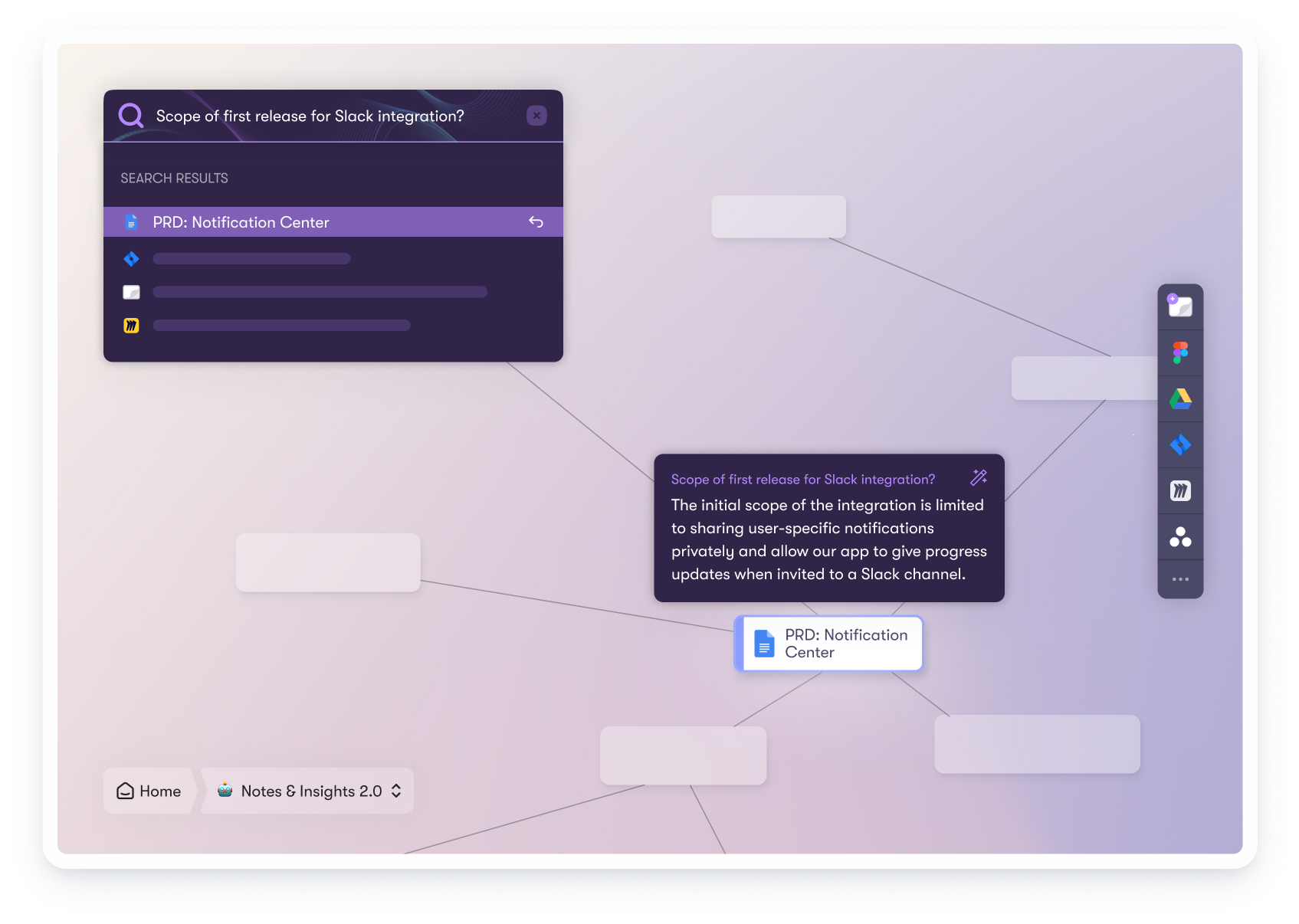Viewport: 1299px width, 924px height.
Task: Click the house icon in the breadcrumb
Action: click(125, 791)
